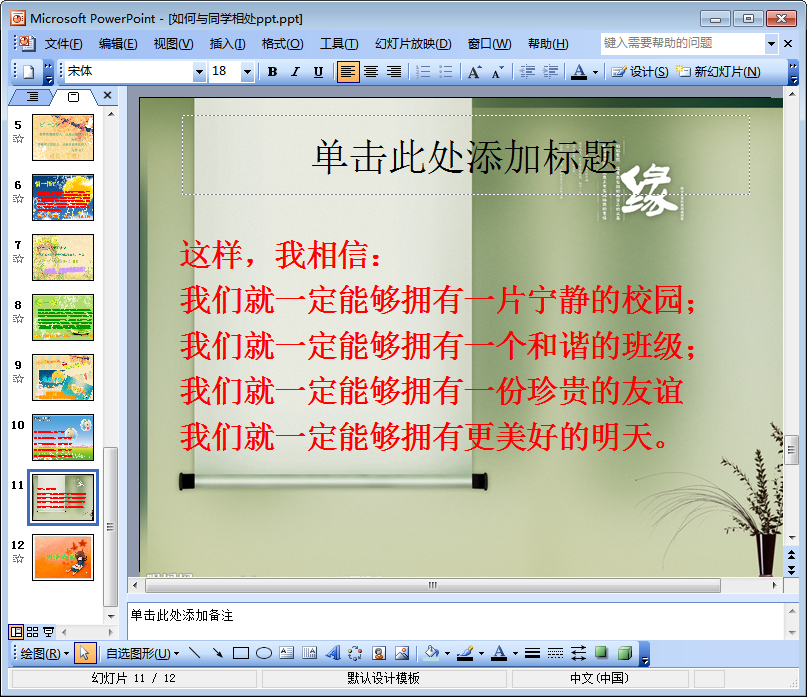
Task: Open the font name dropdown 宋体
Action: coord(199,72)
